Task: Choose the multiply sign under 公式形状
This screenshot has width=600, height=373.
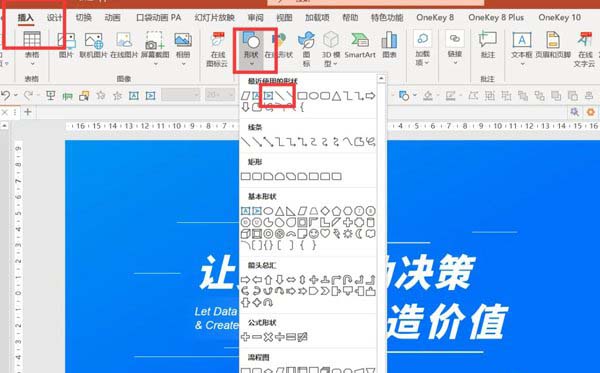Action: [268, 337]
